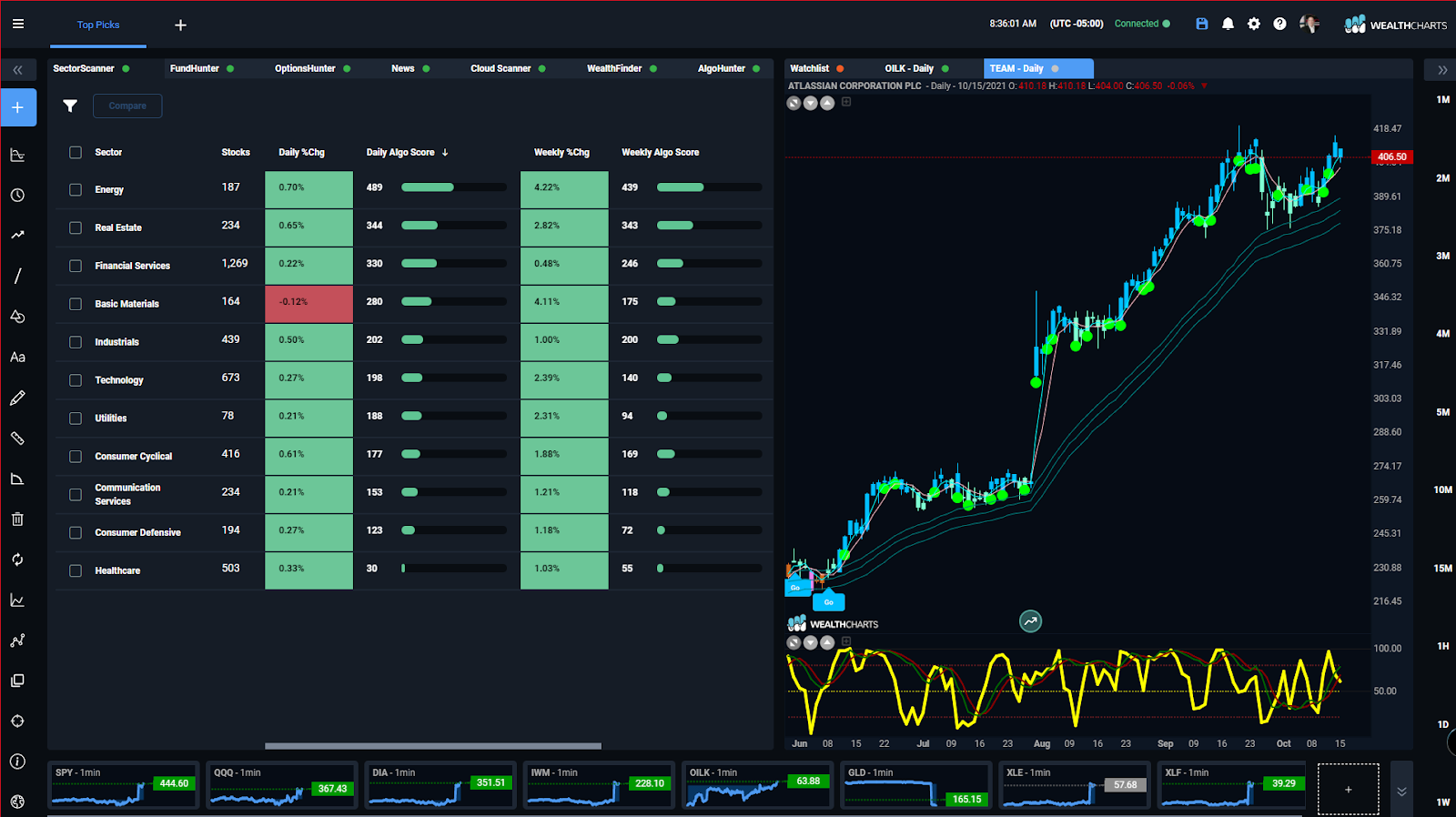Click the connected-nodes path icon in sidebar

17,640
